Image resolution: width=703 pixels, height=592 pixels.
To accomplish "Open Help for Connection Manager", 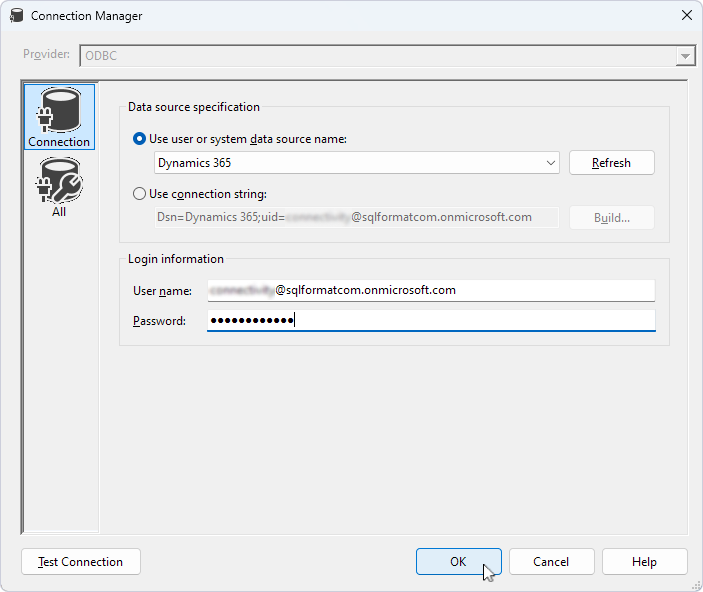I will (x=644, y=562).
